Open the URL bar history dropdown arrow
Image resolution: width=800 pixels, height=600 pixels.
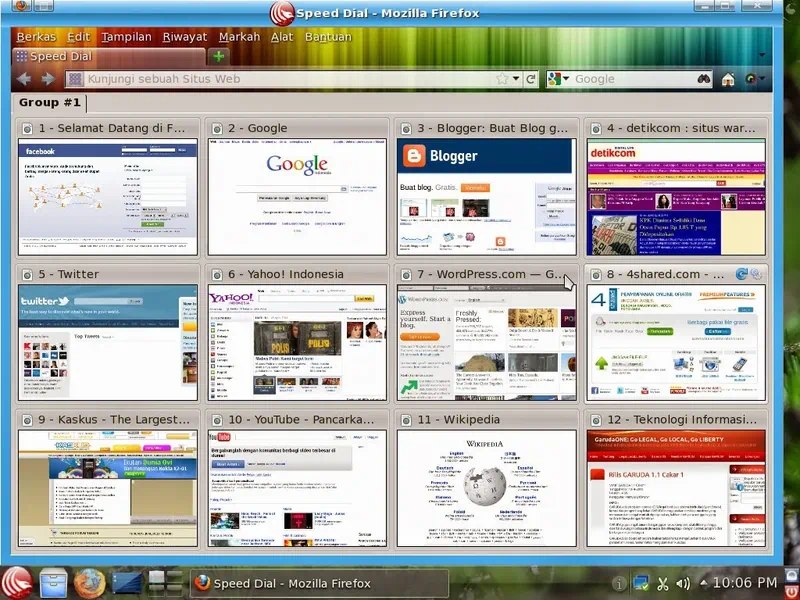tap(516, 79)
